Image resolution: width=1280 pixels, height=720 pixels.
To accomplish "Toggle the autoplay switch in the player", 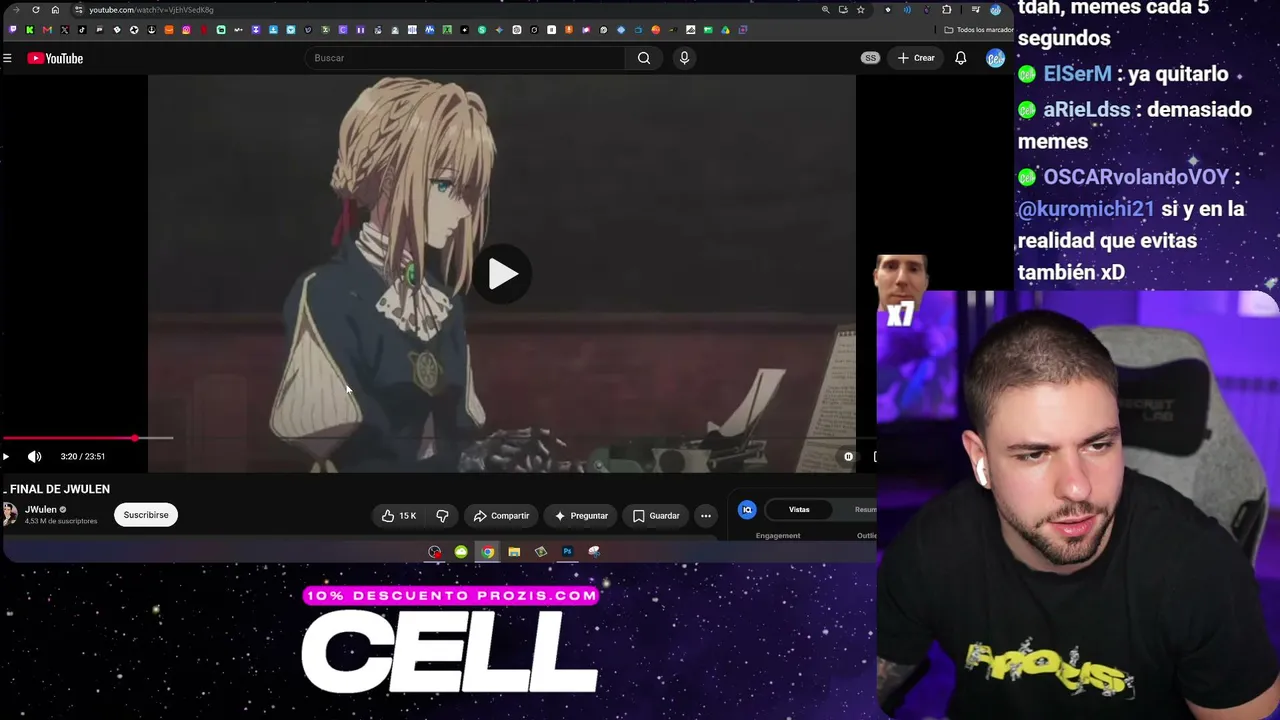I will (848, 457).
